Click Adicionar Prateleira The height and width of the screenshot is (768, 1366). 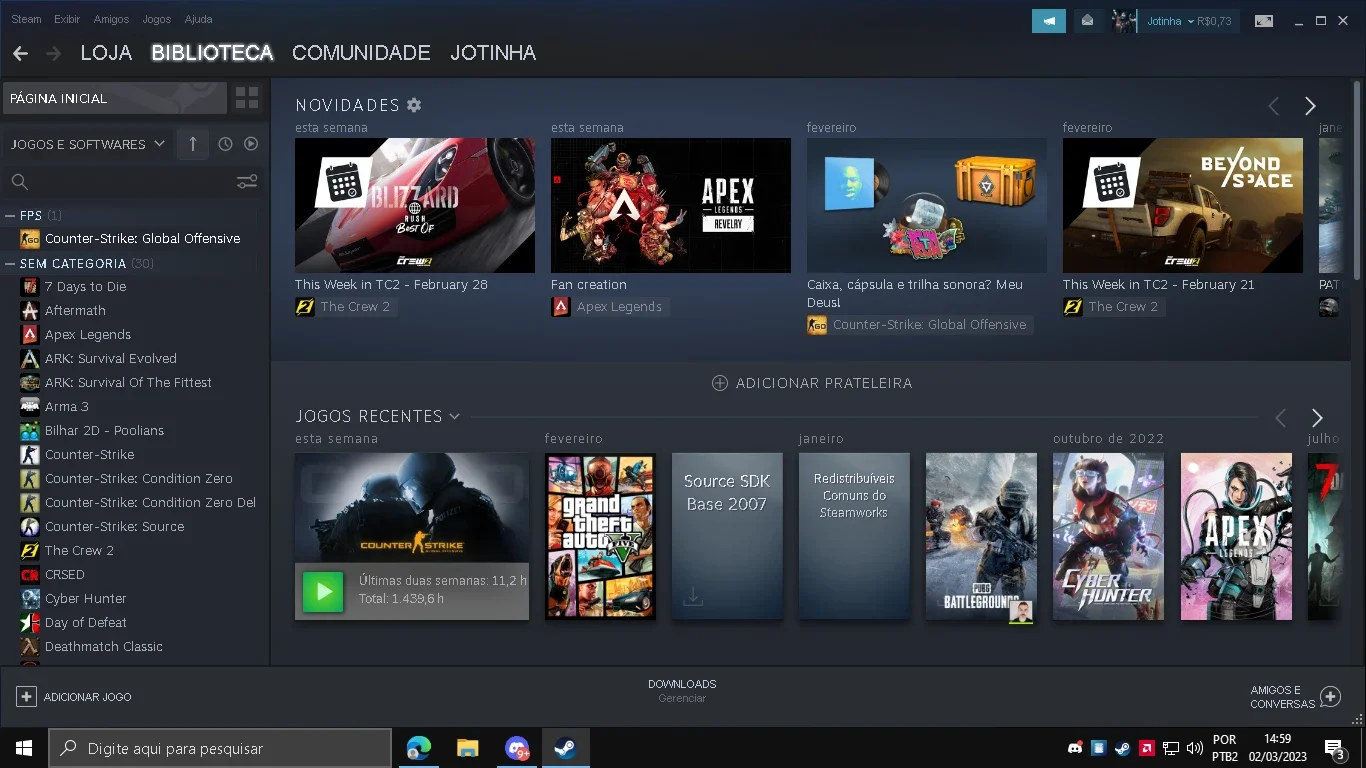[x=812, y=383]
